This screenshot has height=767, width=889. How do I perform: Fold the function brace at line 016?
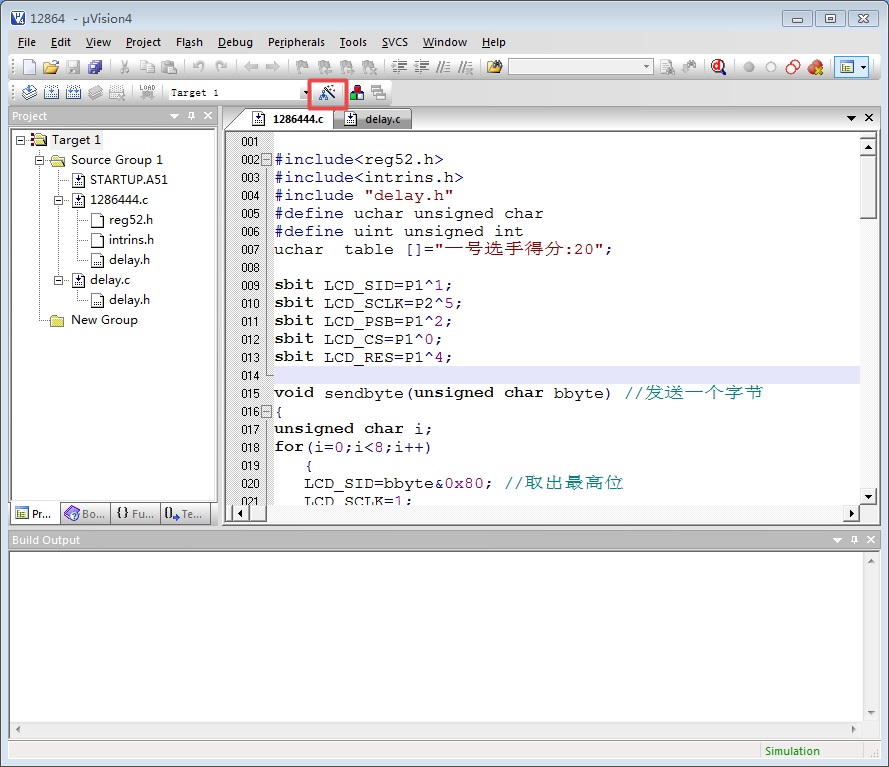266,412
